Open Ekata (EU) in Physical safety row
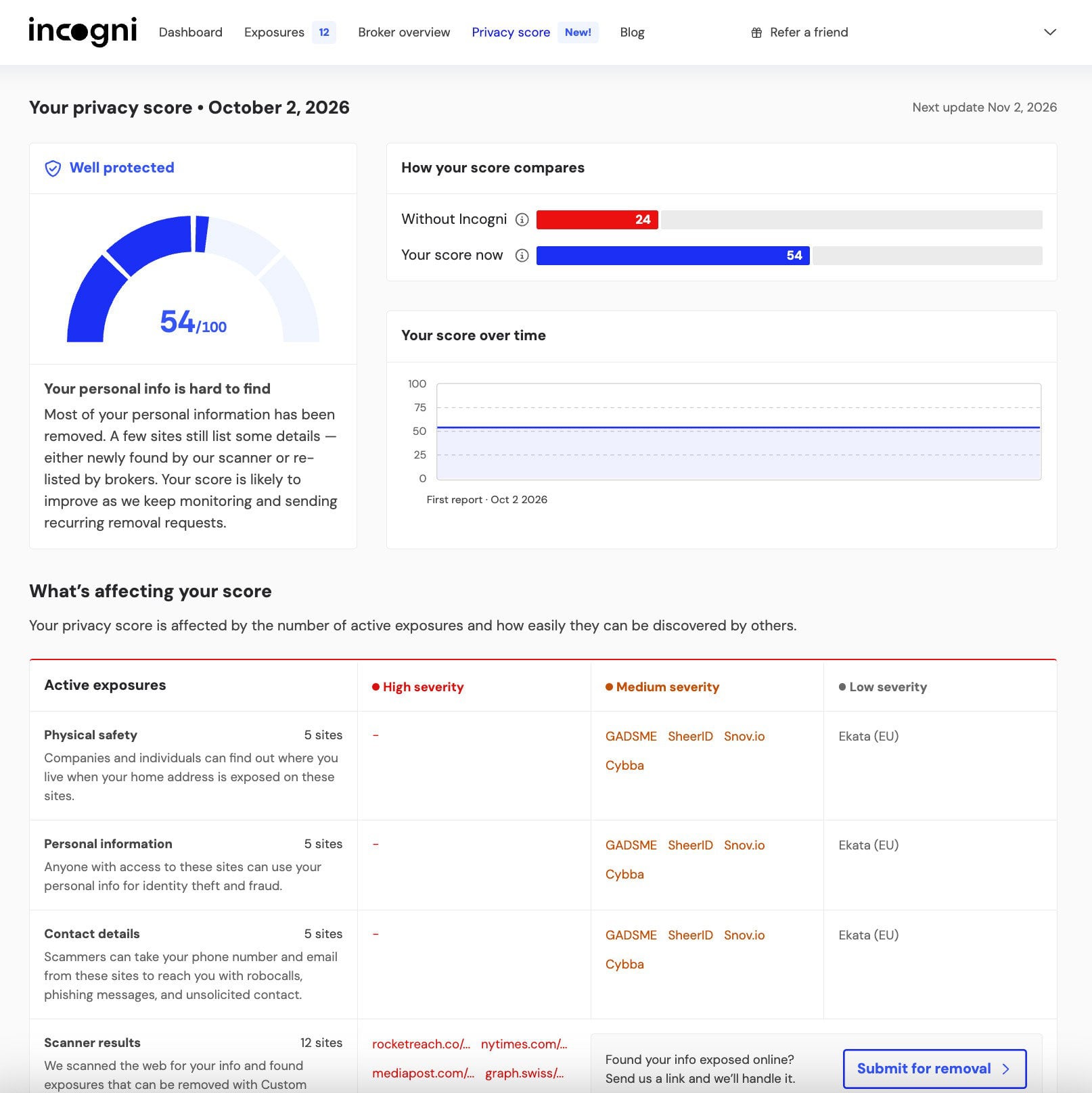The image size is (1092, 1093). tap(868, 737)
